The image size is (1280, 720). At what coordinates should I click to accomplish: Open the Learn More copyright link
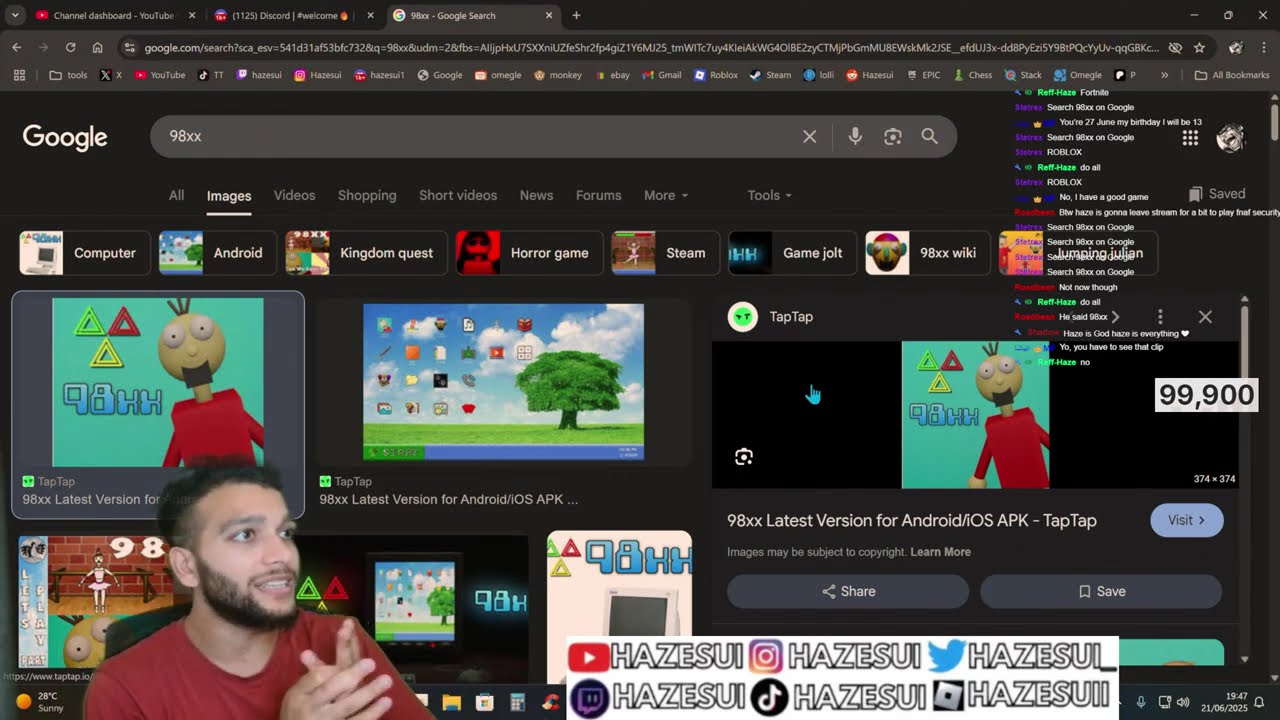(940, 552)
